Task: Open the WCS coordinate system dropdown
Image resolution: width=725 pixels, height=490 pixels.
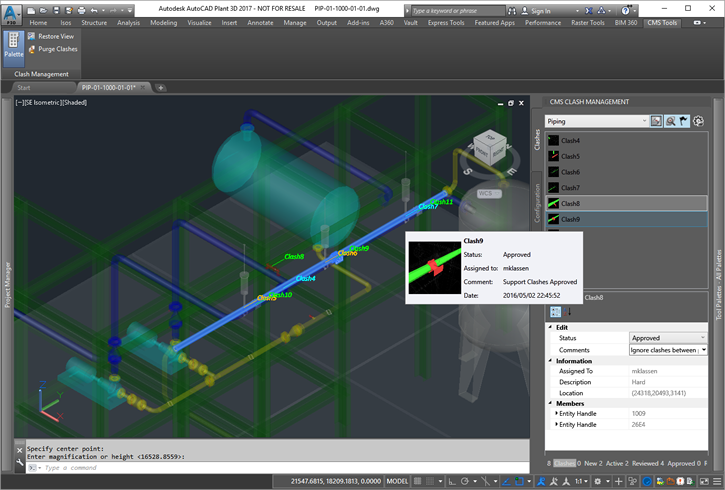Action: (489, 193)
